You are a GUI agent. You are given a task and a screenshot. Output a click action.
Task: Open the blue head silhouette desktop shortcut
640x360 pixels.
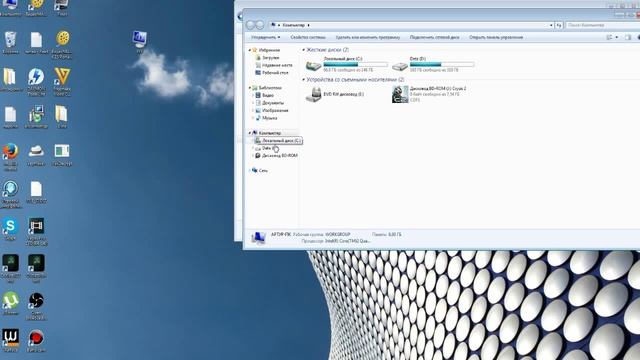click(10, 194)
